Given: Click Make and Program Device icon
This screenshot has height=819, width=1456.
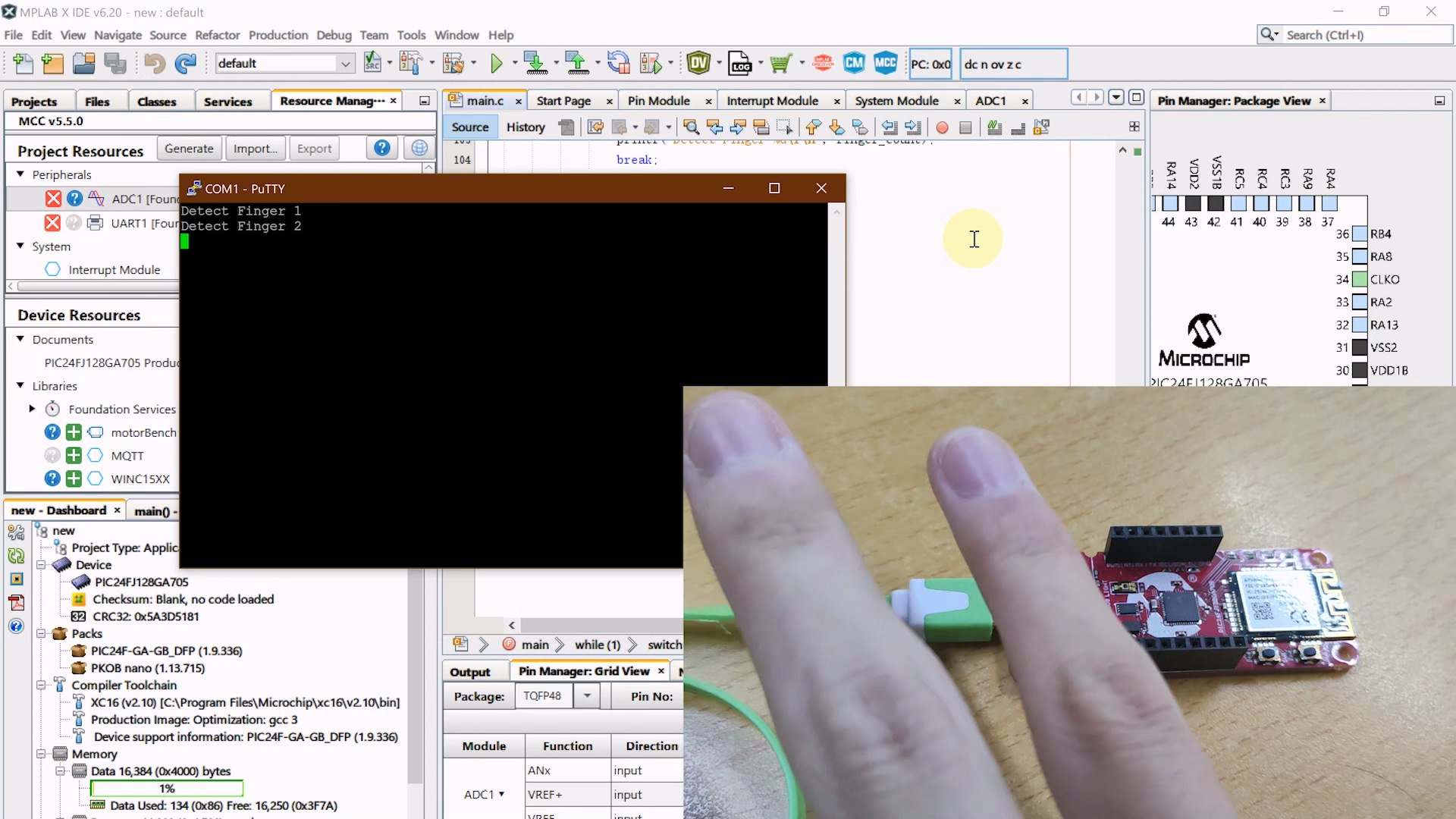Looking at the screenshot, I should tap(535, 63).
